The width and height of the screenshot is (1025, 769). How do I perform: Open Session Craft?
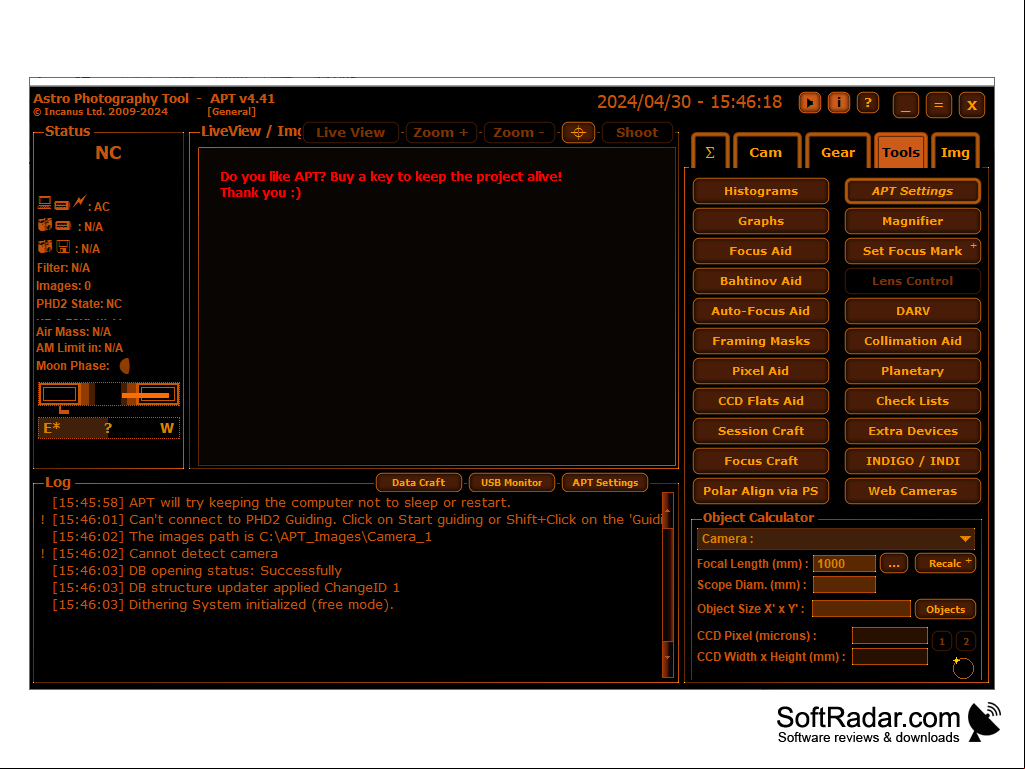click(x=761, y=431)
